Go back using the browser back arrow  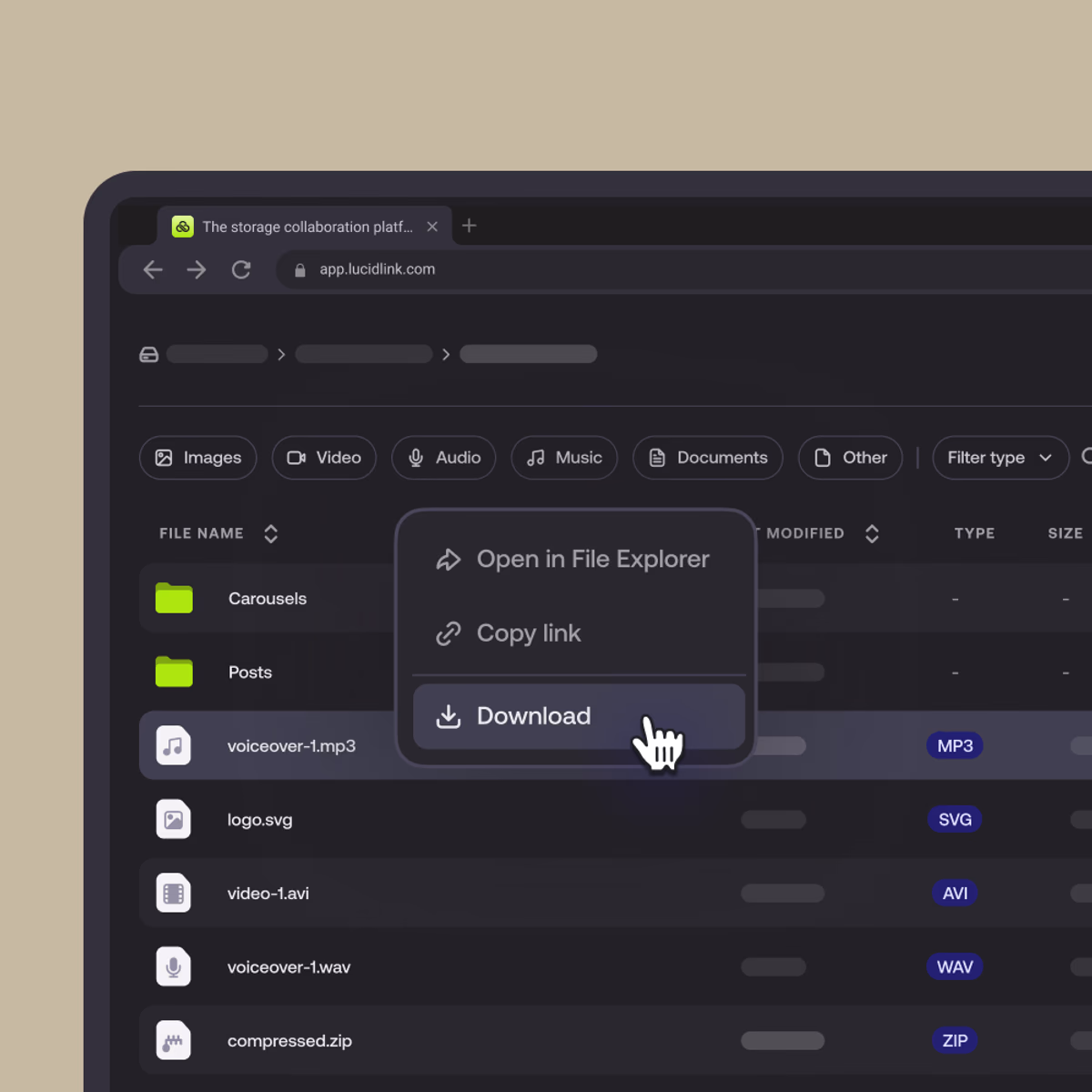[153, 269]
